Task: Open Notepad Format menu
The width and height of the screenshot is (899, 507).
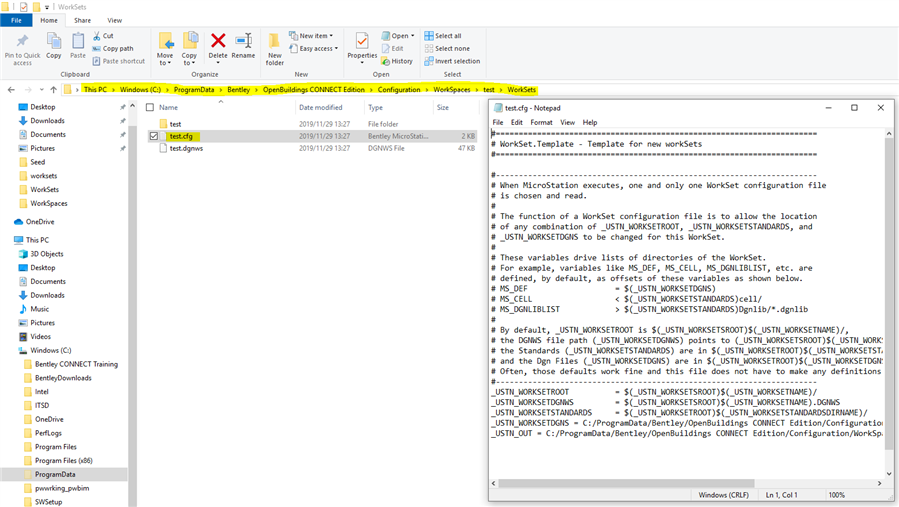Action: 541,122
